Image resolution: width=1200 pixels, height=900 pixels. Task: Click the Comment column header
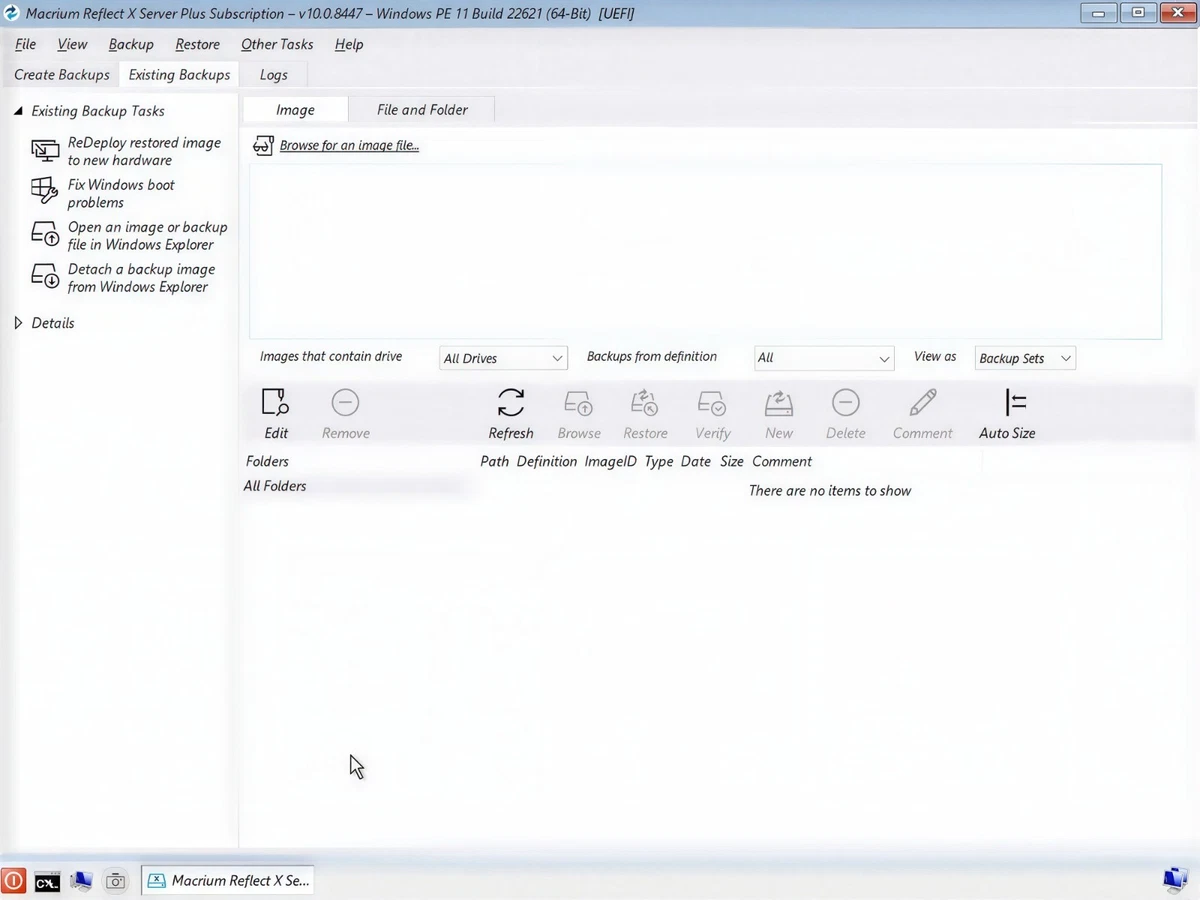click(782, 461)
